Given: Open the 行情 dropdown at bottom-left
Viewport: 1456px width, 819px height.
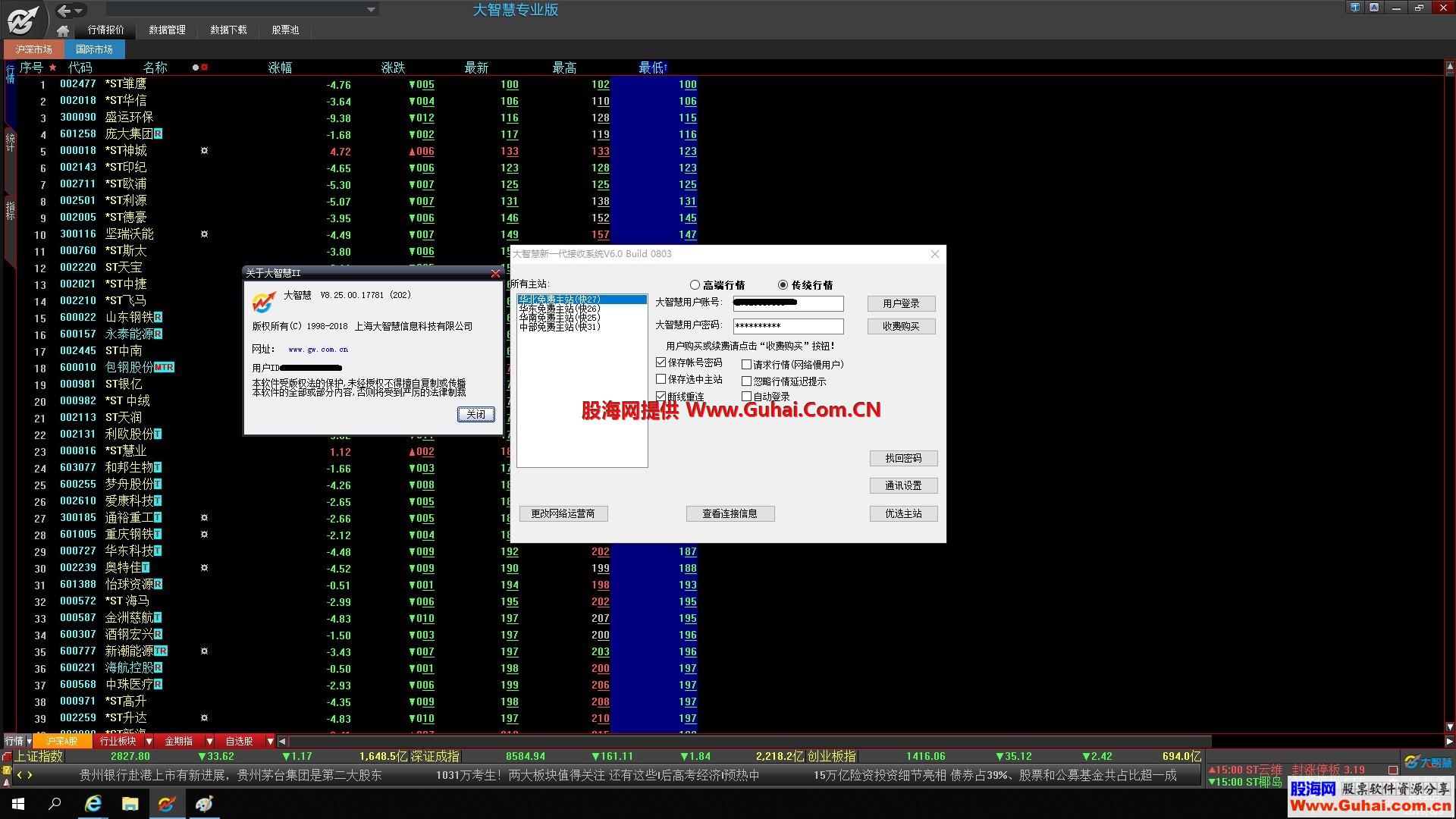Looking at the screenshot, I should 29,741.
